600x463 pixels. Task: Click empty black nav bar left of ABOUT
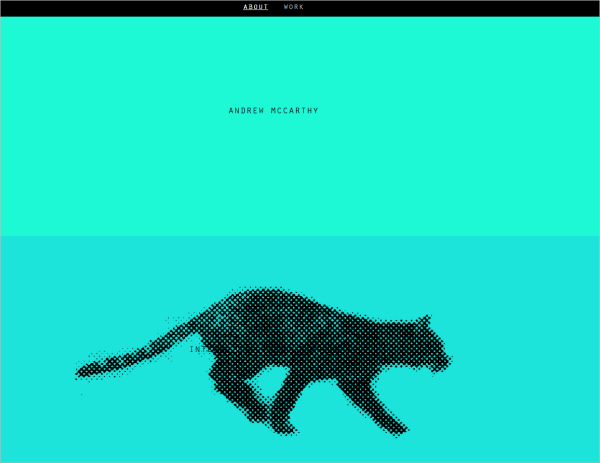click(100, 7)
